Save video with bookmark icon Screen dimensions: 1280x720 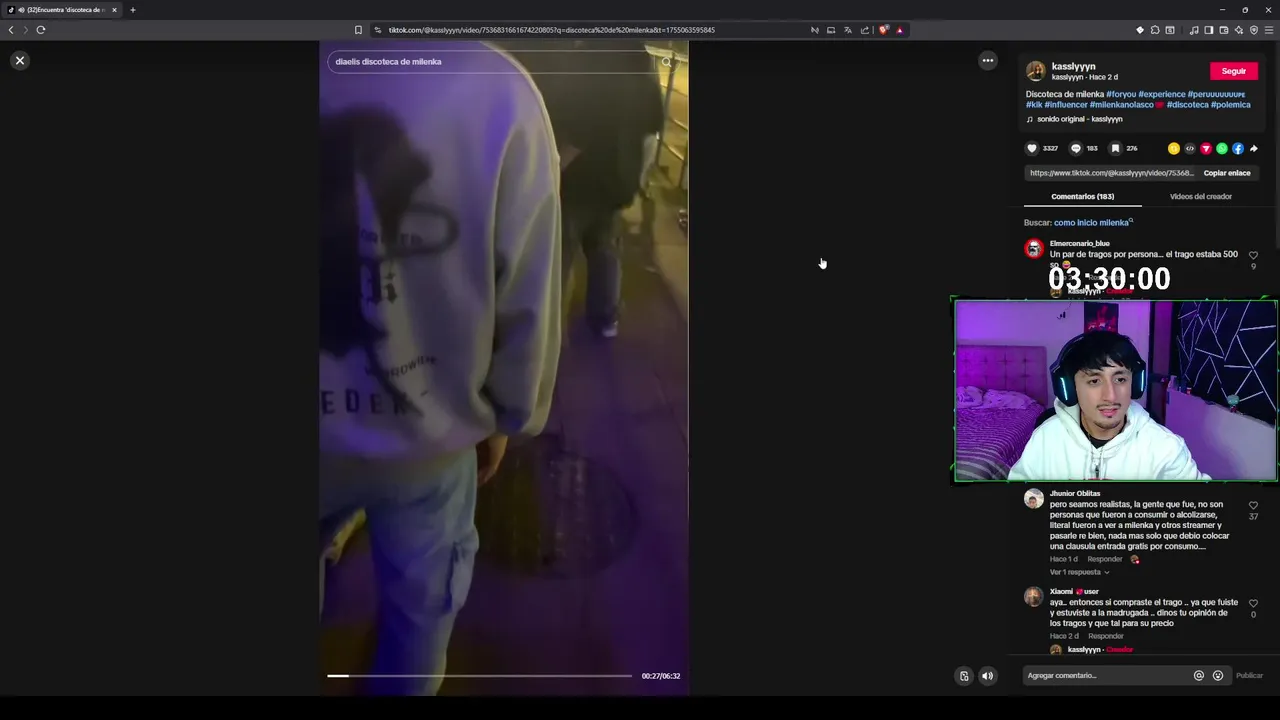coord(1115,149)
